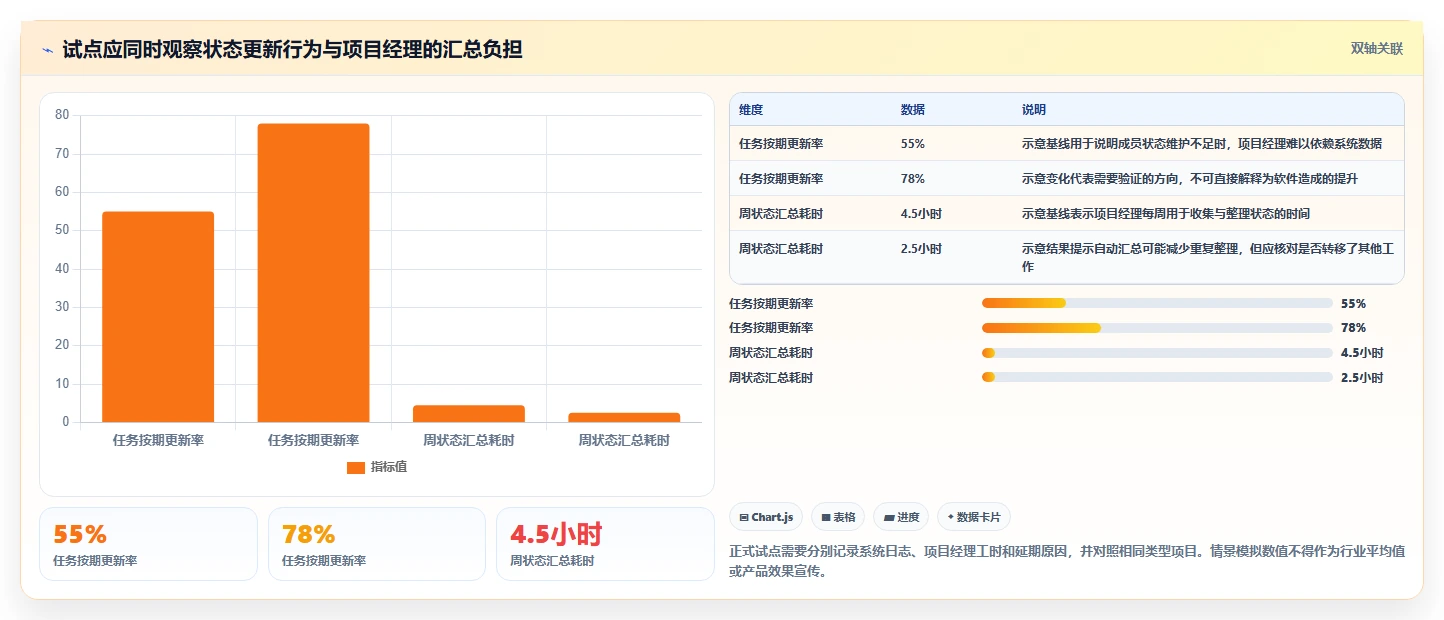Screen dimensions: 1444x620
Task: Click y-axis label 80
Action: tap(62, 115)
